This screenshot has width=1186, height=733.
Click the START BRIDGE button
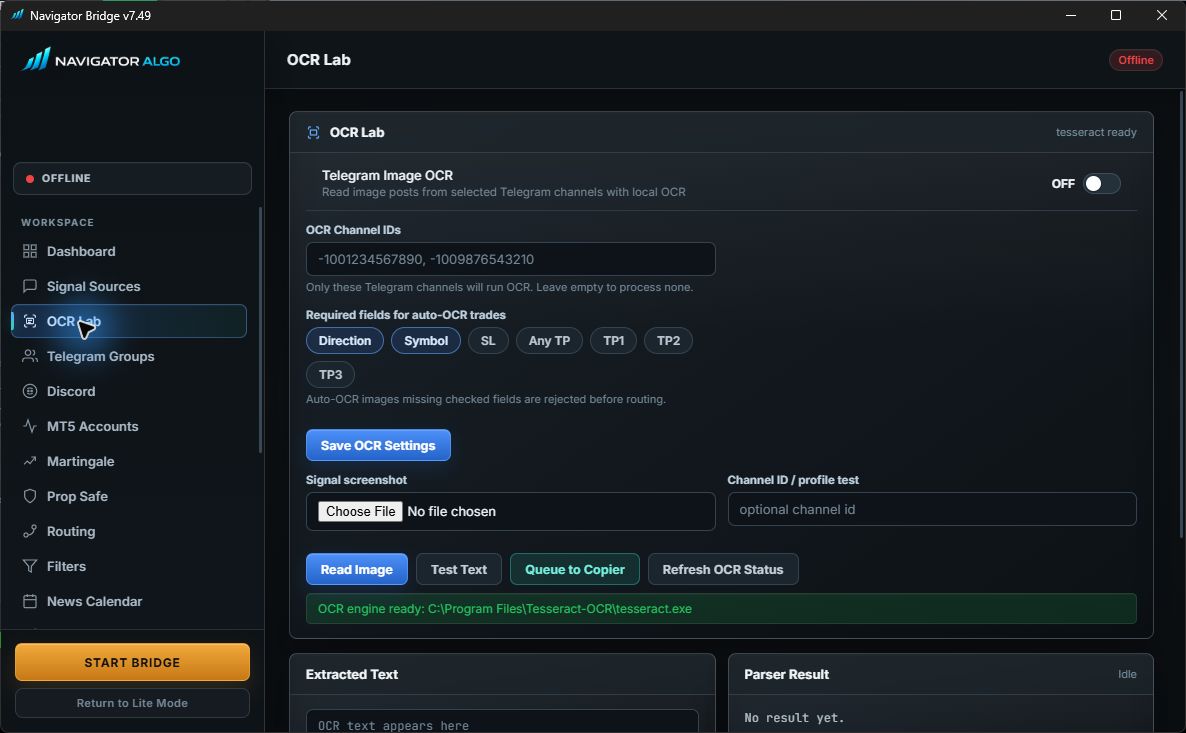tap(132, 662)
